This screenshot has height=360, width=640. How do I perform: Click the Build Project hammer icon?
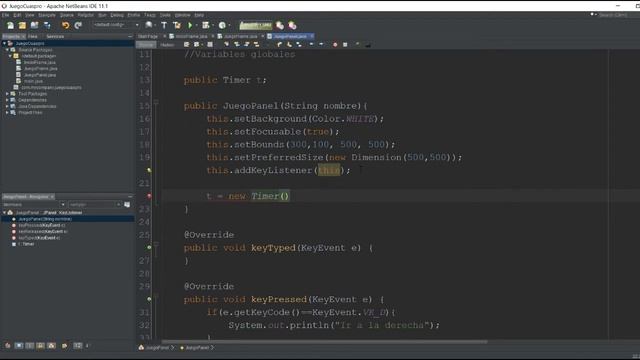click(x=164, y=25)
